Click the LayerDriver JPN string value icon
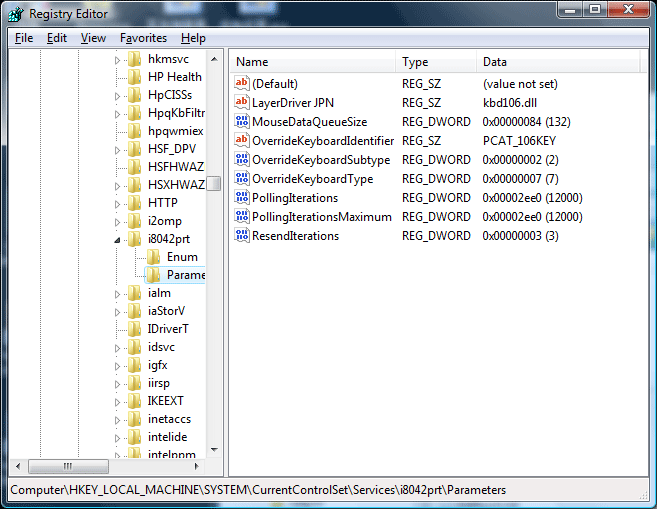 [241, 103]
